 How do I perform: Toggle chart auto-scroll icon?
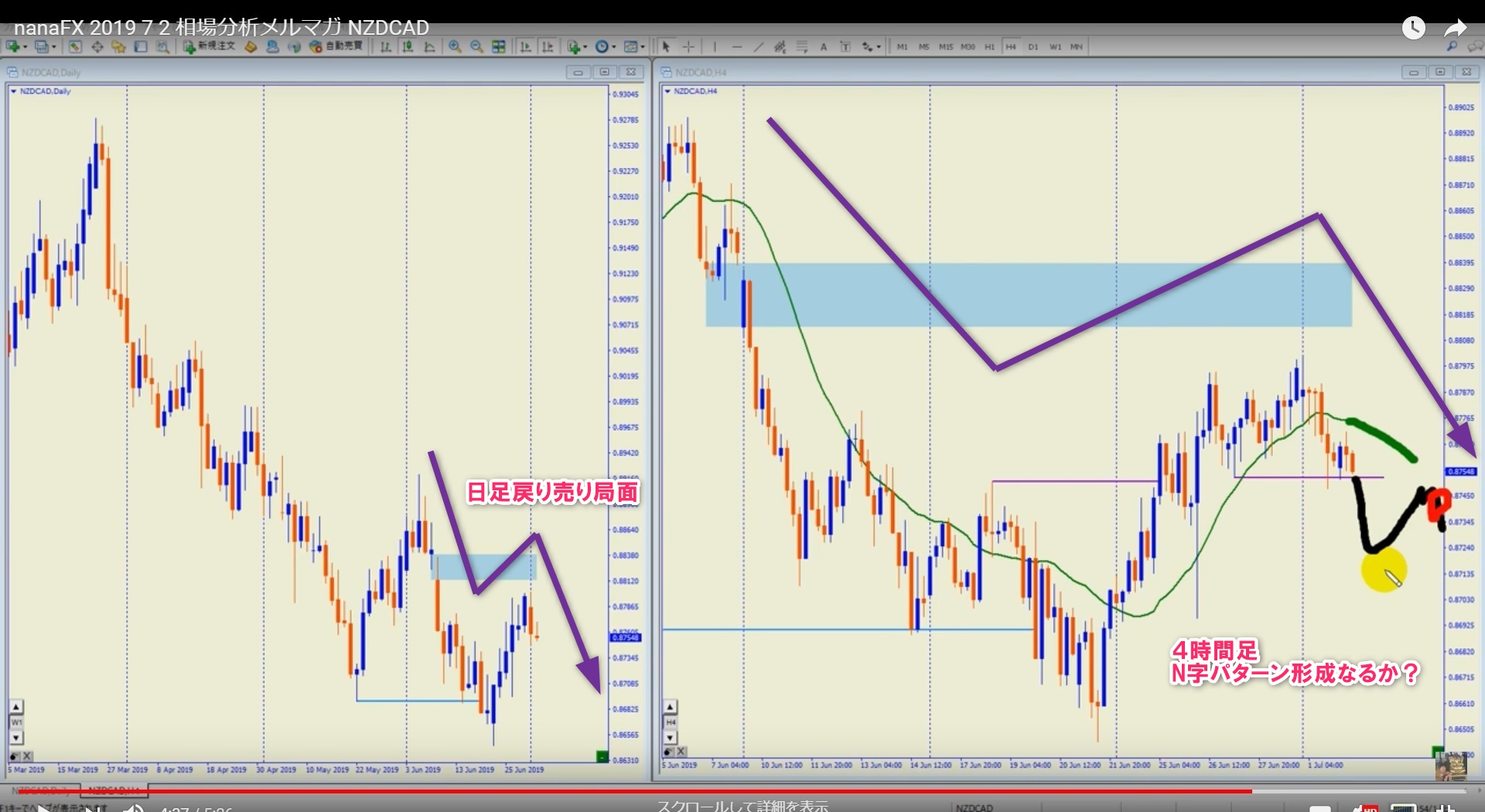[x=525, y=47]
